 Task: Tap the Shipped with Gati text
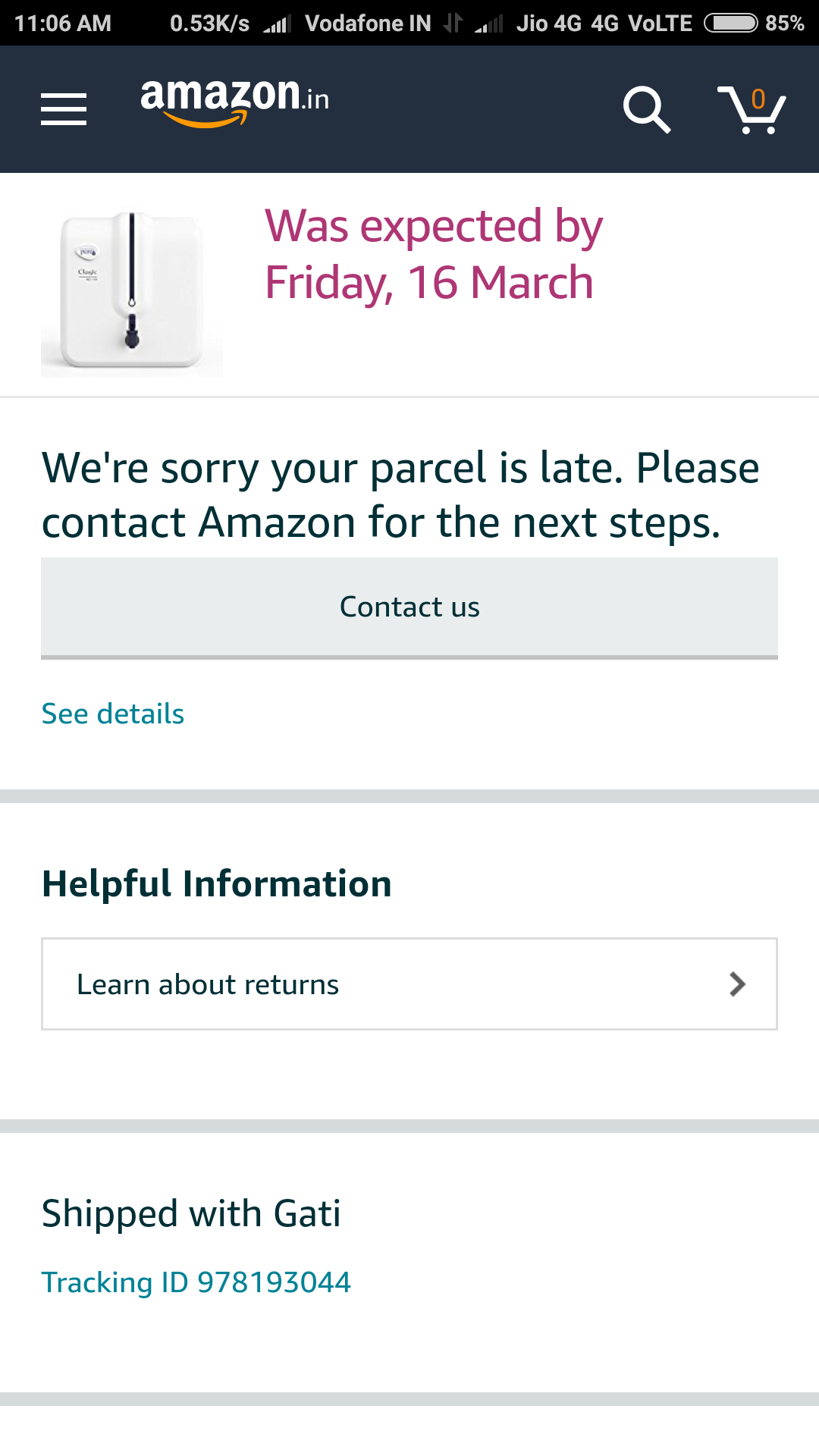(191, 1213)
